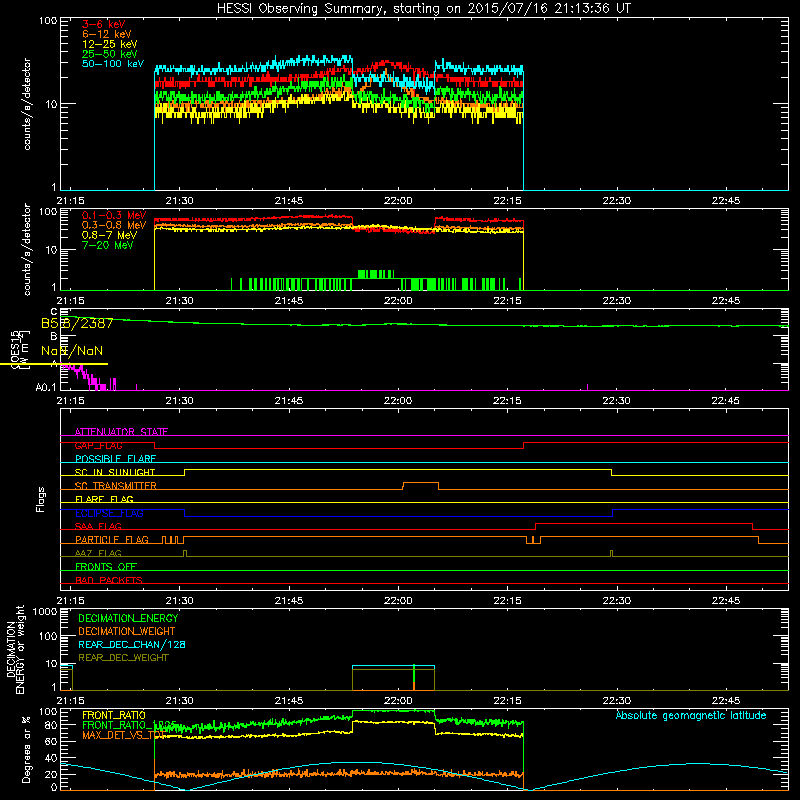Select the "REAR_DEC_CHAN/128" legend label
Image resolution: width=800 pixels, height=800 pixels.
[x=132, y=644]
